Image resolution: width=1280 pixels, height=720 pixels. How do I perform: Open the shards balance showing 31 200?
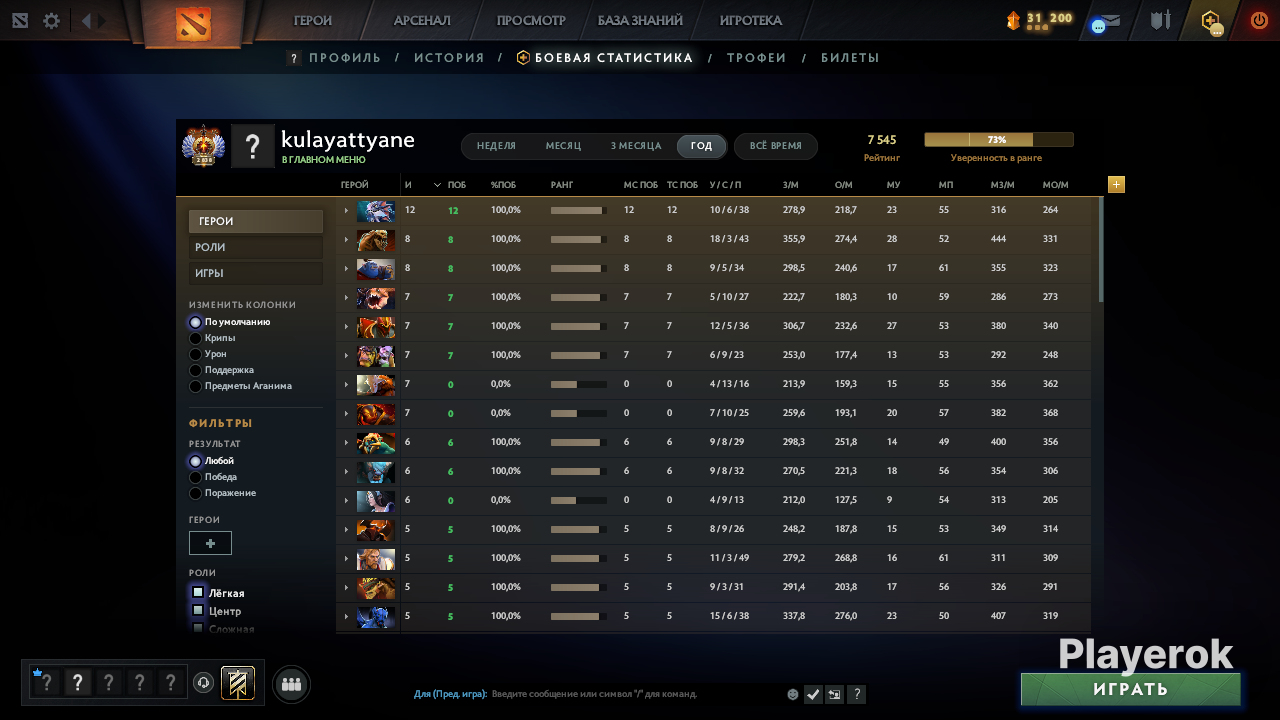tap(1039, 20)
